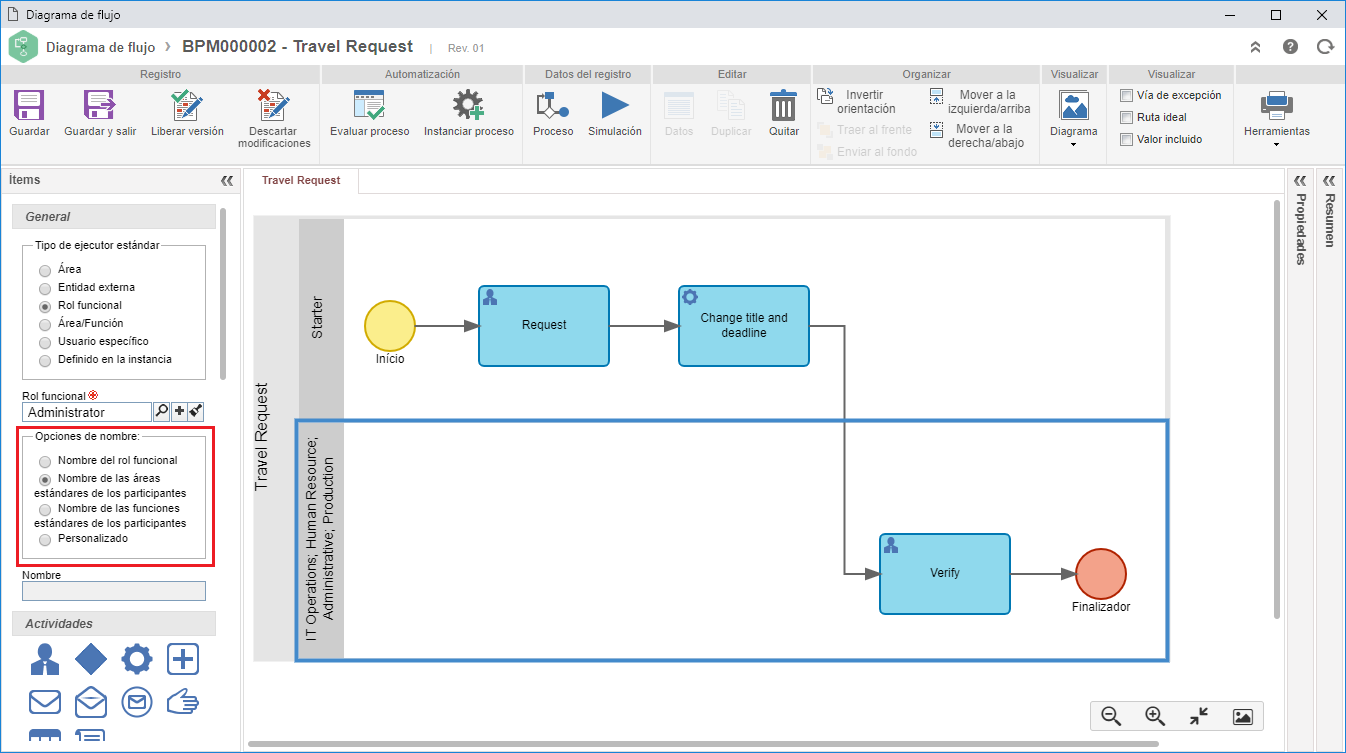
Task: Click the Quitar trash icon
Action: [783, 105]
